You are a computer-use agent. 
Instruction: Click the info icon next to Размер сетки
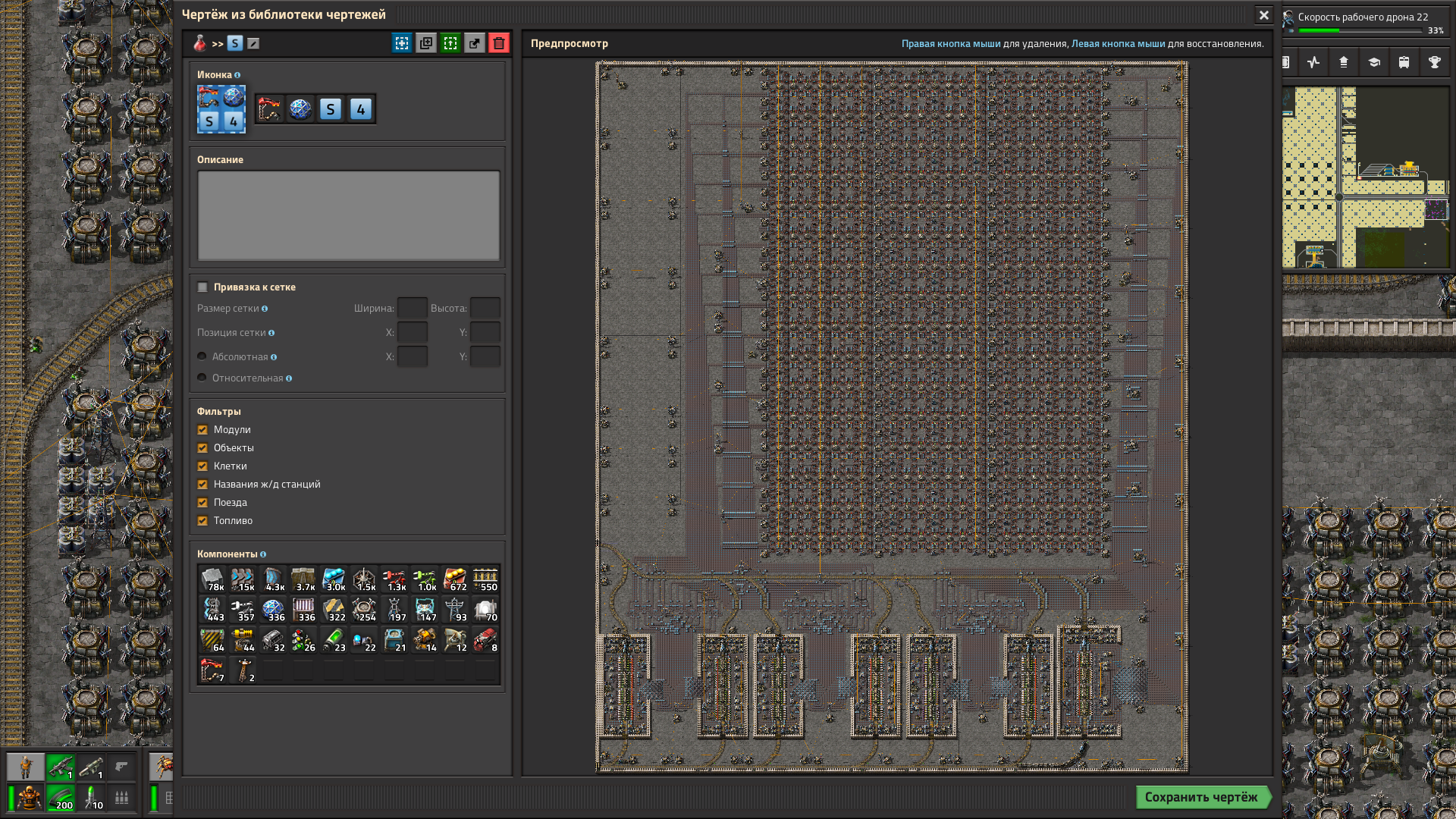coord(265,309)
